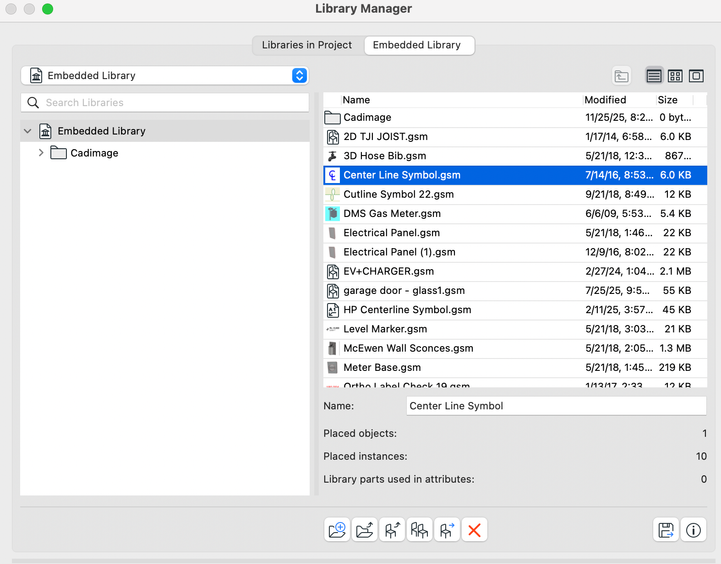Select EV+CHARGER.gsm file
The height and width of the screenshot is (564, 721).
click(x=515, y=271)
